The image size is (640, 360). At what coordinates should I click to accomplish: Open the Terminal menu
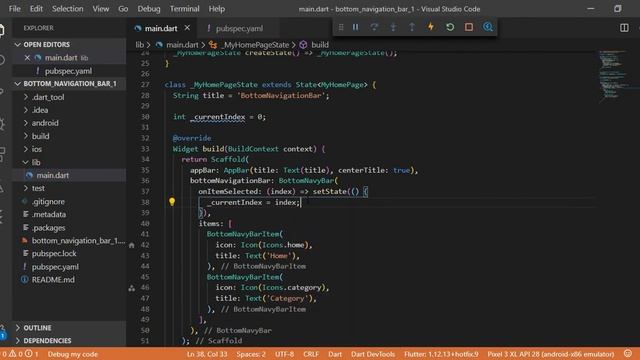pos(184,9)
